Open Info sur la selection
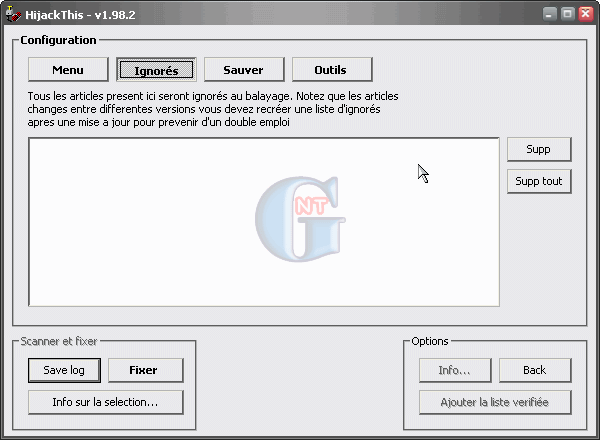The image size is (600, 440). point(106,403)
